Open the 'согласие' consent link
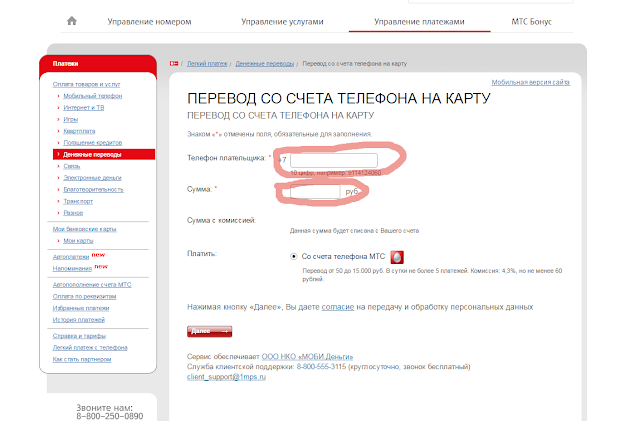 (338, 307)
